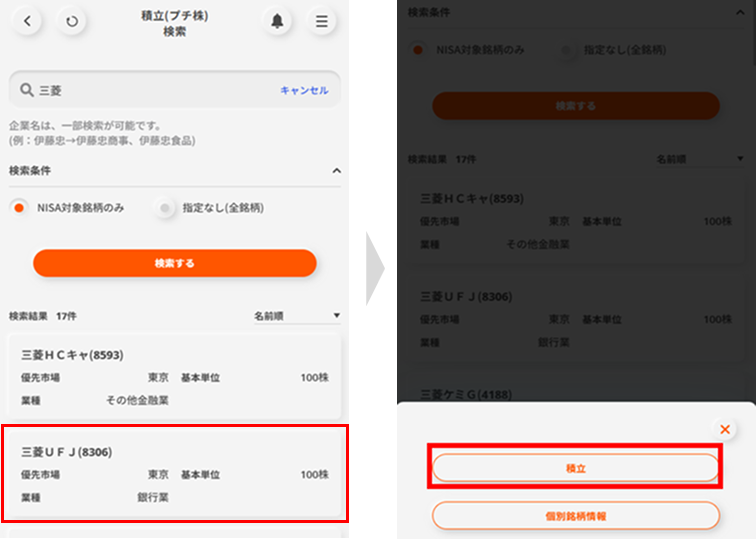Image resolution: width=756 pixels, height=539 pixels.
Task: Select 指定なし(全銘柄) radio on dimmed right screen
Action: click(x=569, y=50)
